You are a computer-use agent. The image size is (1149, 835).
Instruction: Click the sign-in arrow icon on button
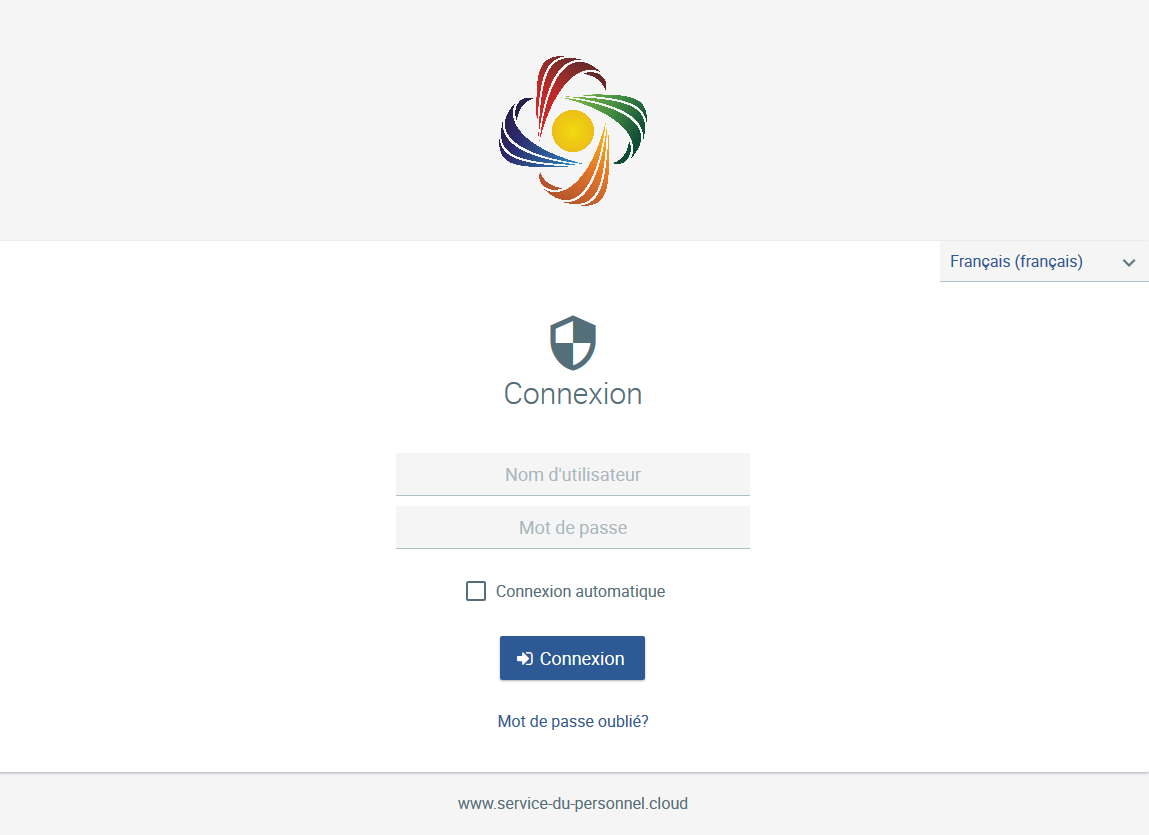pyautogui.click(x=525, y=659)
